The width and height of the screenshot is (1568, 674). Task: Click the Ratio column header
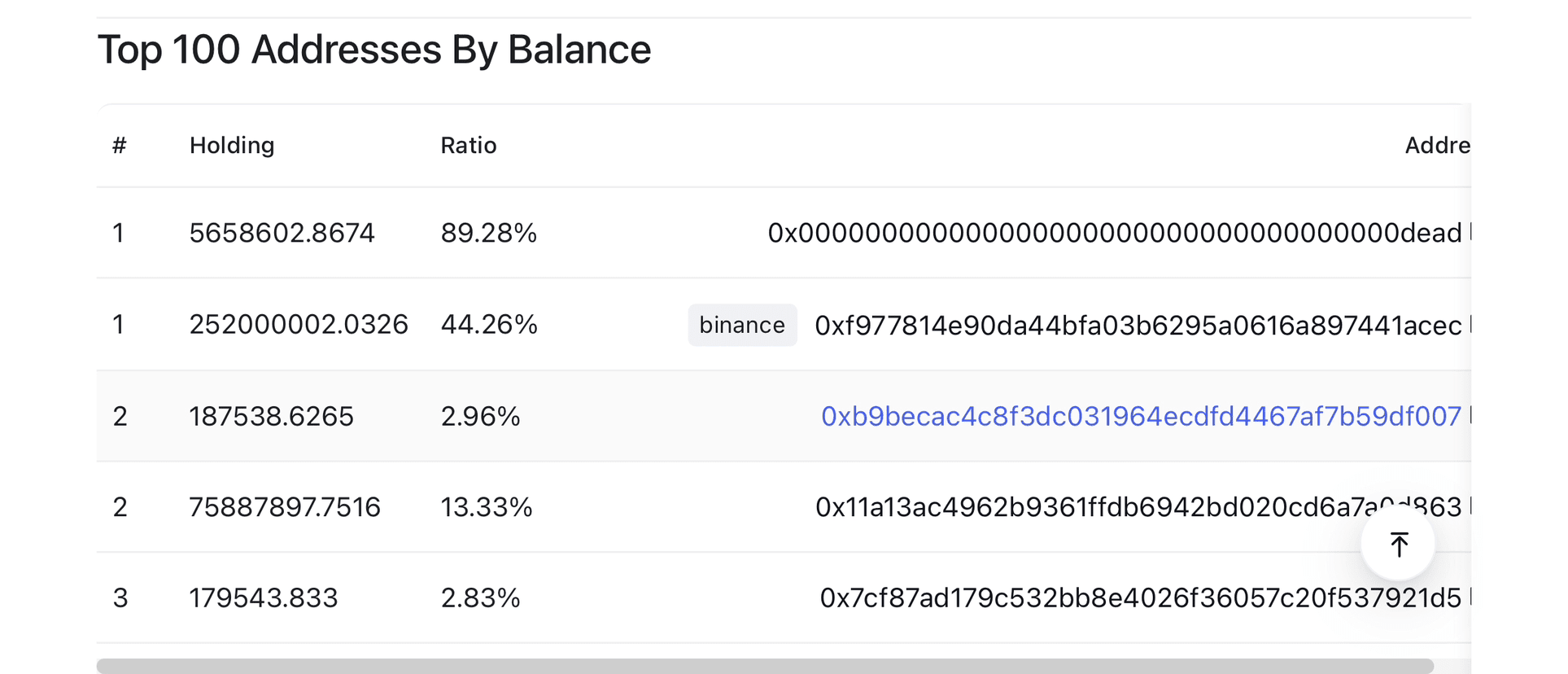pos(469,146)
